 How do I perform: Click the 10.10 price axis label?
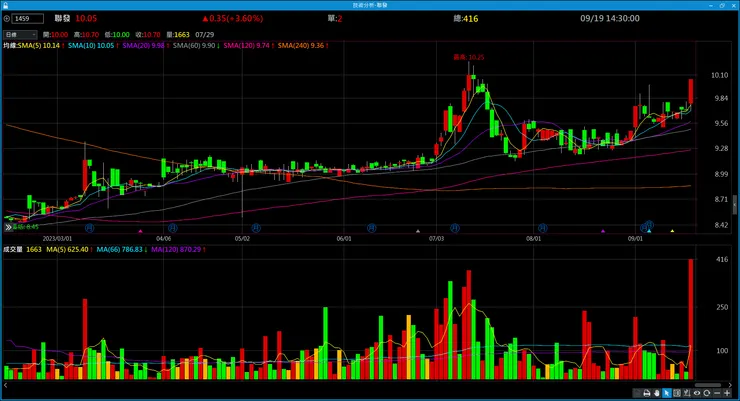point(719,75)
